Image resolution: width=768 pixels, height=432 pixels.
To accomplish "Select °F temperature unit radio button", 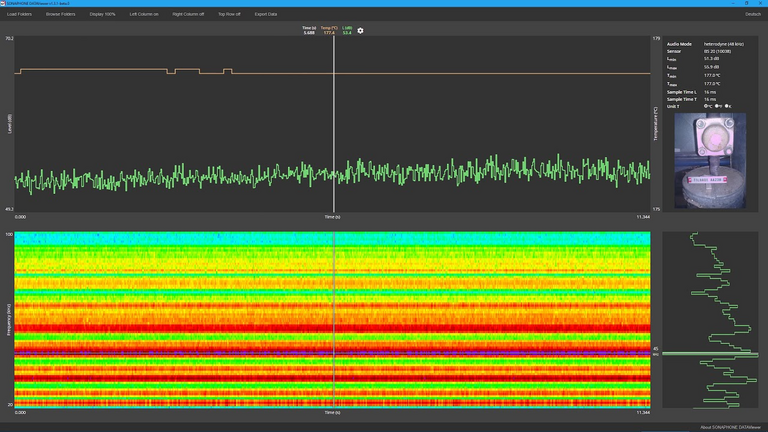I will (718, 106).
